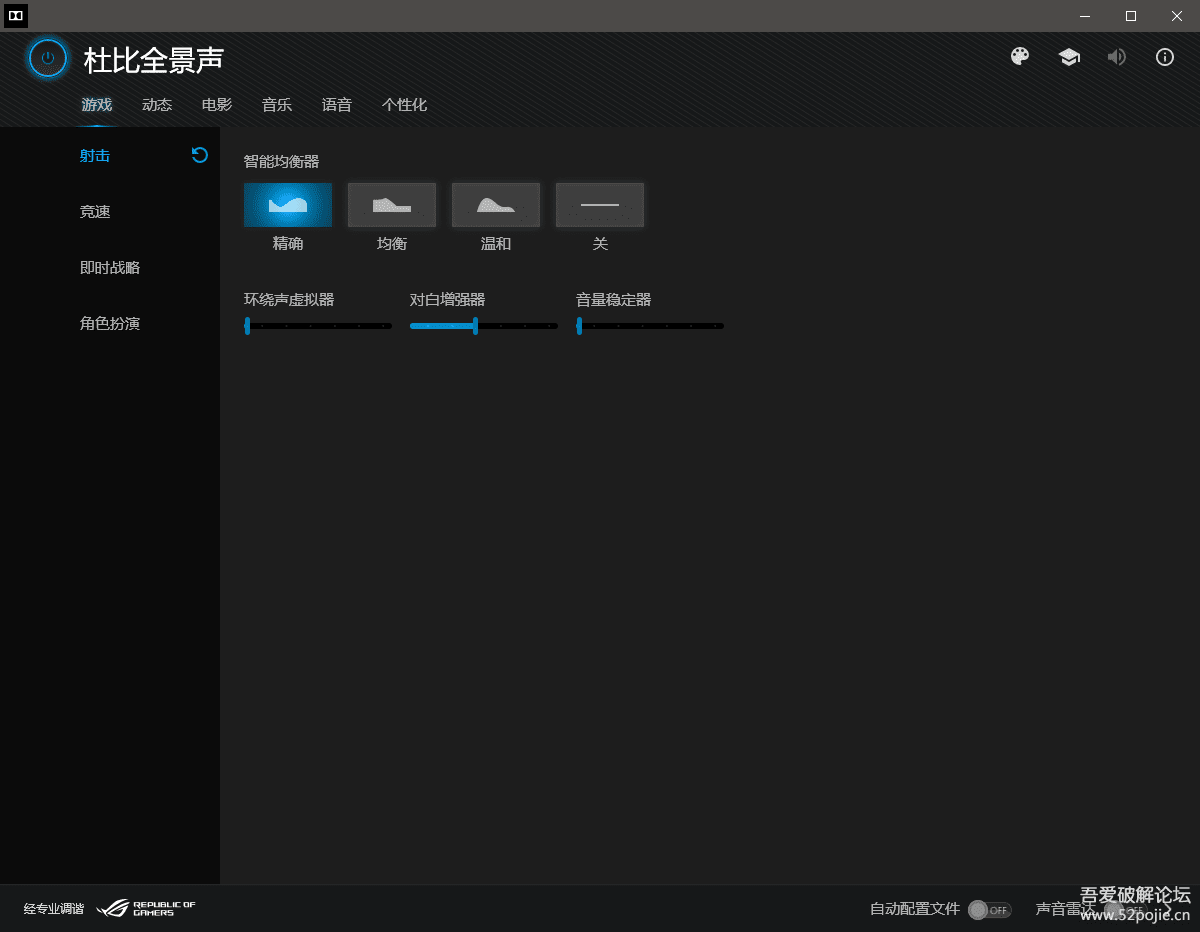This screenshot has height=932, width=1200.
Task: Click the 对白增强器 slider handle
Action: click(475, 326)
